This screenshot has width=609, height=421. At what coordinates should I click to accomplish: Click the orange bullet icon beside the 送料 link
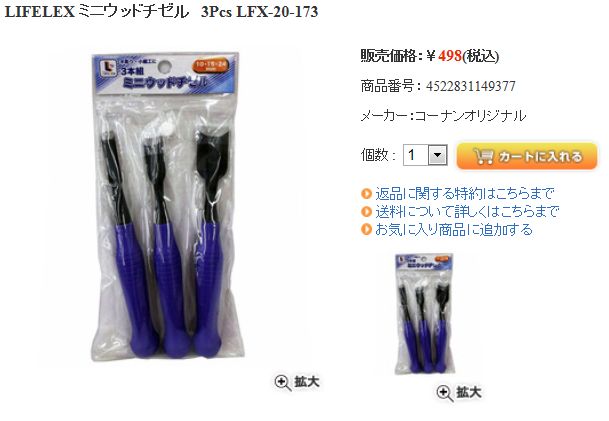click(366, 212)
